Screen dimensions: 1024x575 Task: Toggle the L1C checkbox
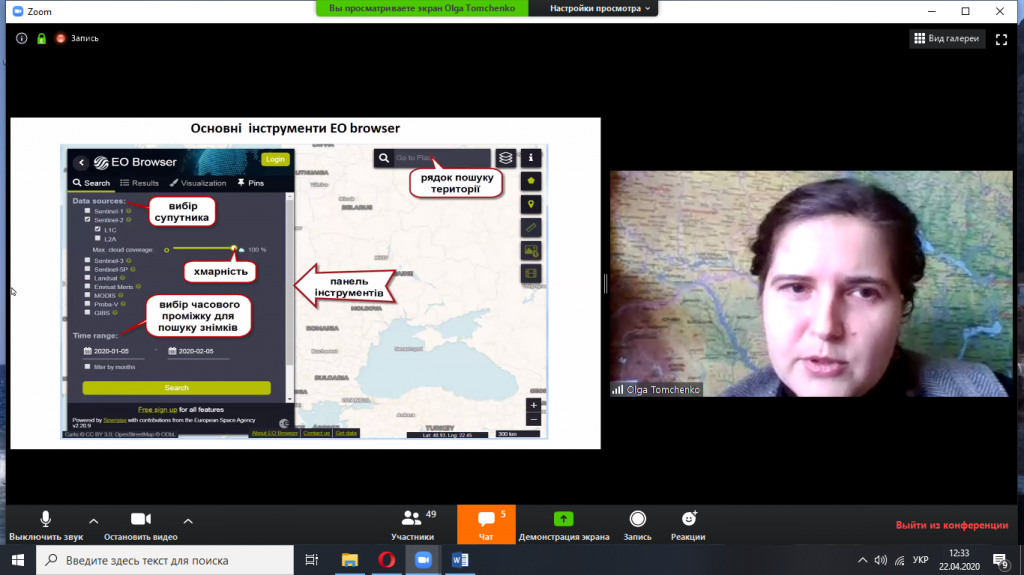pos(98,229)
